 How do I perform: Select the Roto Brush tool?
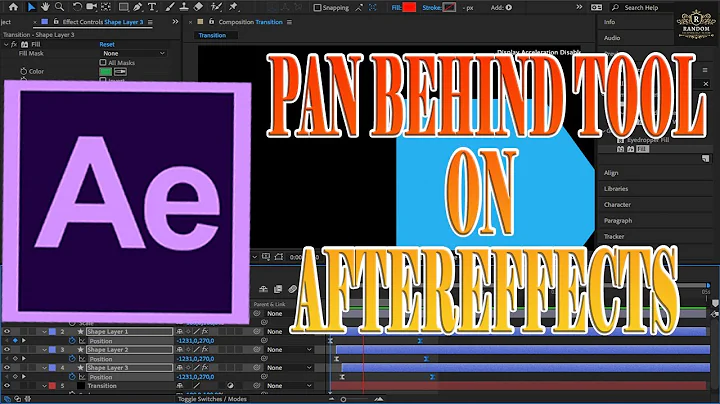point(217,7)
